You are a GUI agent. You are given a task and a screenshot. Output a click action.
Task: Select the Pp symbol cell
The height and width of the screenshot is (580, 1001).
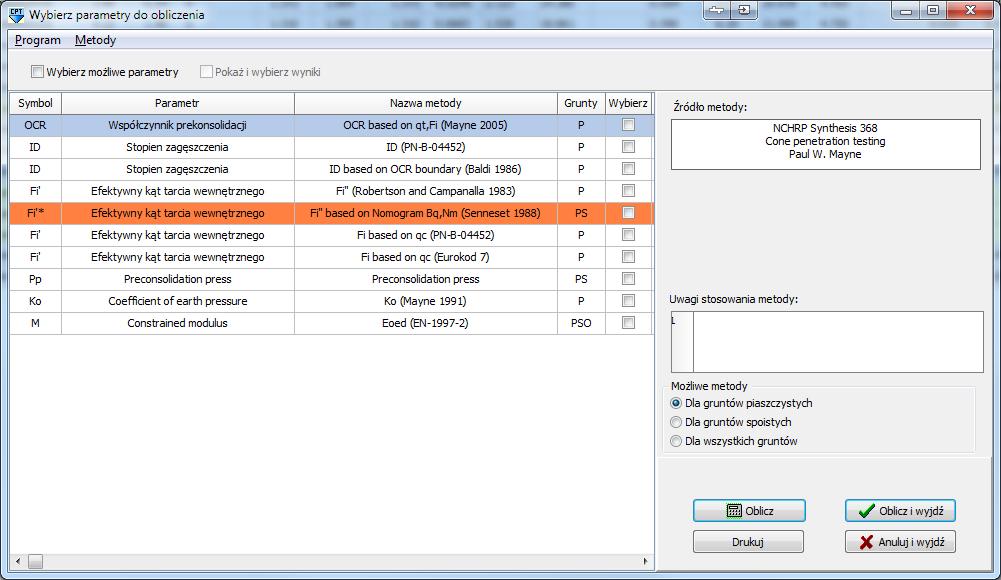coord(35,279)
